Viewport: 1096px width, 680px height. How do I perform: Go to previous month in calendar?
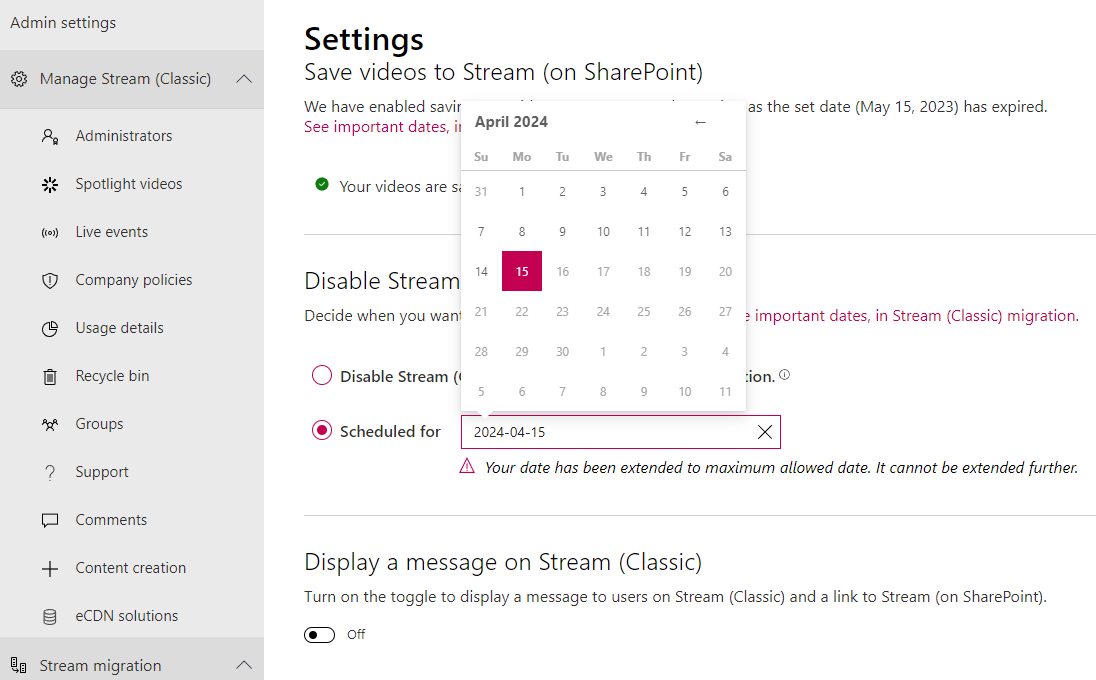[700, 122]
